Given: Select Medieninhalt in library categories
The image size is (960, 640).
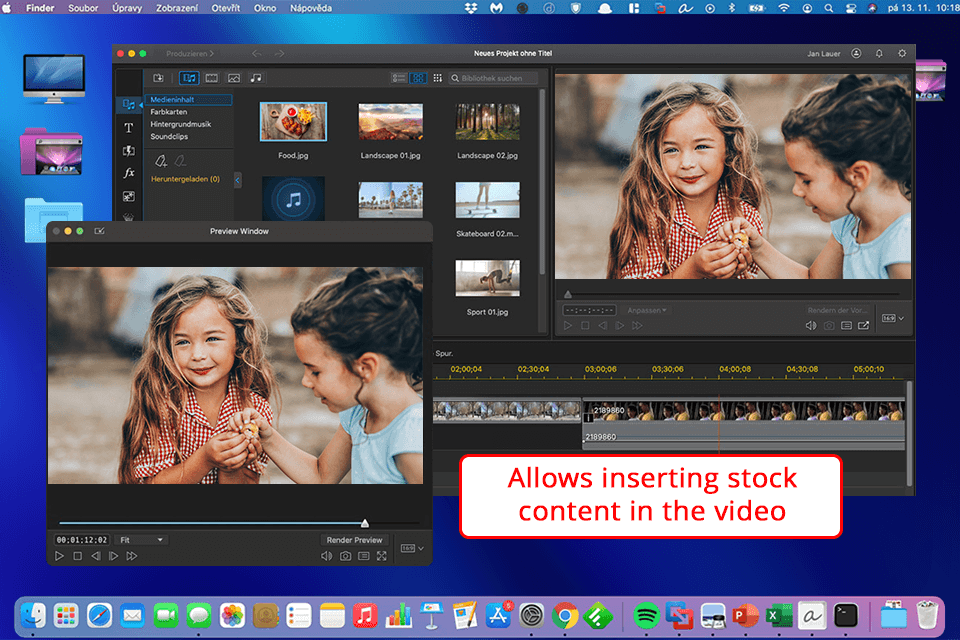Looking at the screenshot, I should pos(188,99).
